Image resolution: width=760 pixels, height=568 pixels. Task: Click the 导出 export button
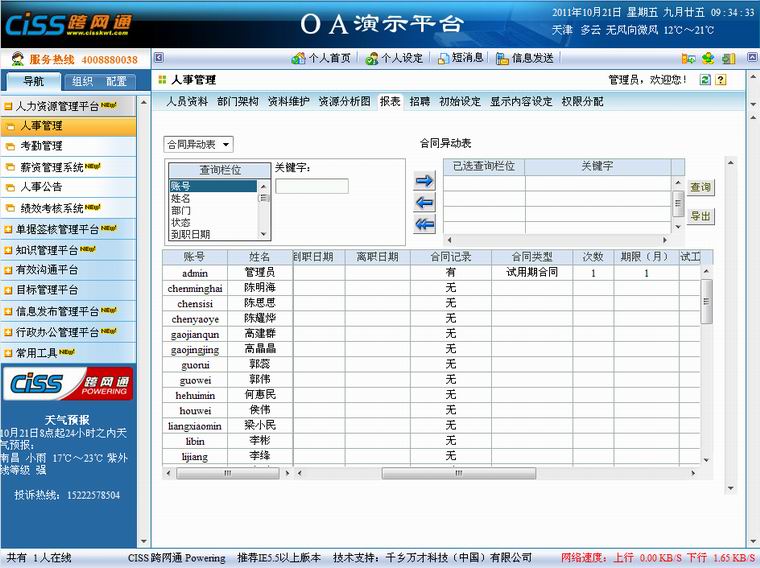click(x=700, y=216)
